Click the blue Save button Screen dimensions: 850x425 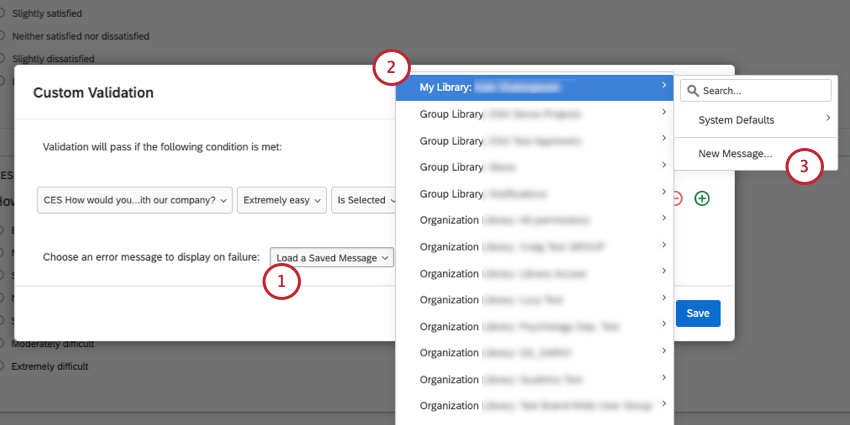[698, 313]
